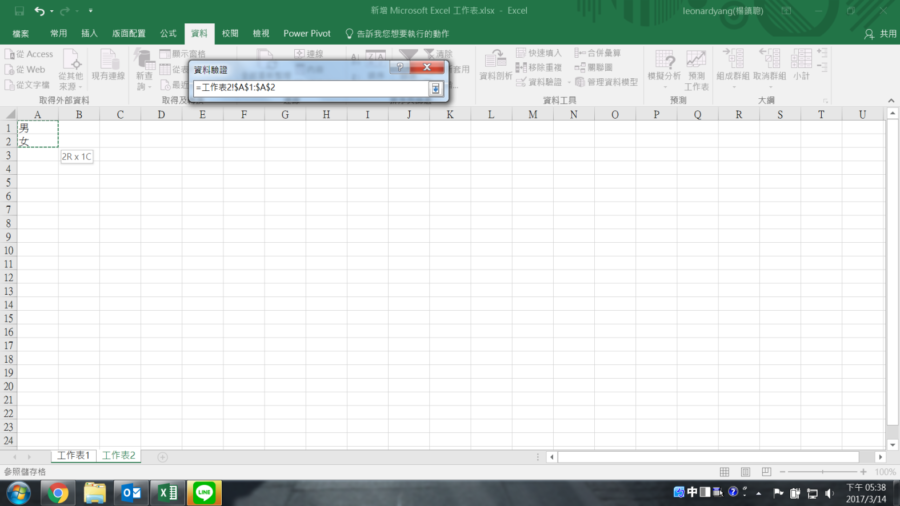Click the 共用 share button
900x506 pixels.
[x=881, y=33]
